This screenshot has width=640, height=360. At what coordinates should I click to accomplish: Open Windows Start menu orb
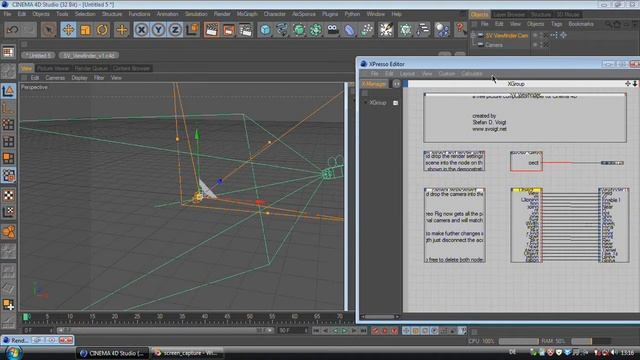(13, 353)
